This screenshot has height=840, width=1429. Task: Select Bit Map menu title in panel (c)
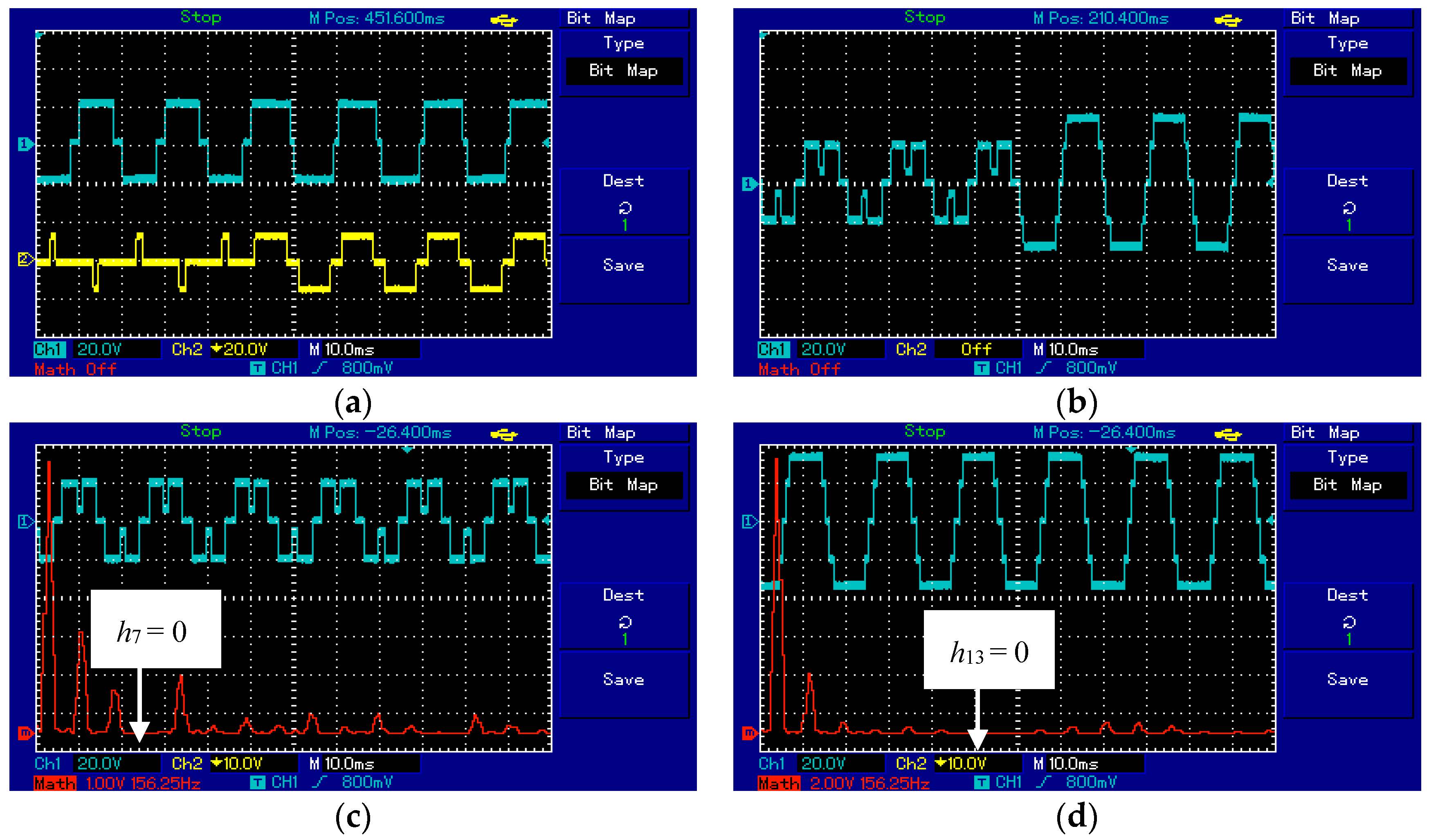[x=601, y=433]
